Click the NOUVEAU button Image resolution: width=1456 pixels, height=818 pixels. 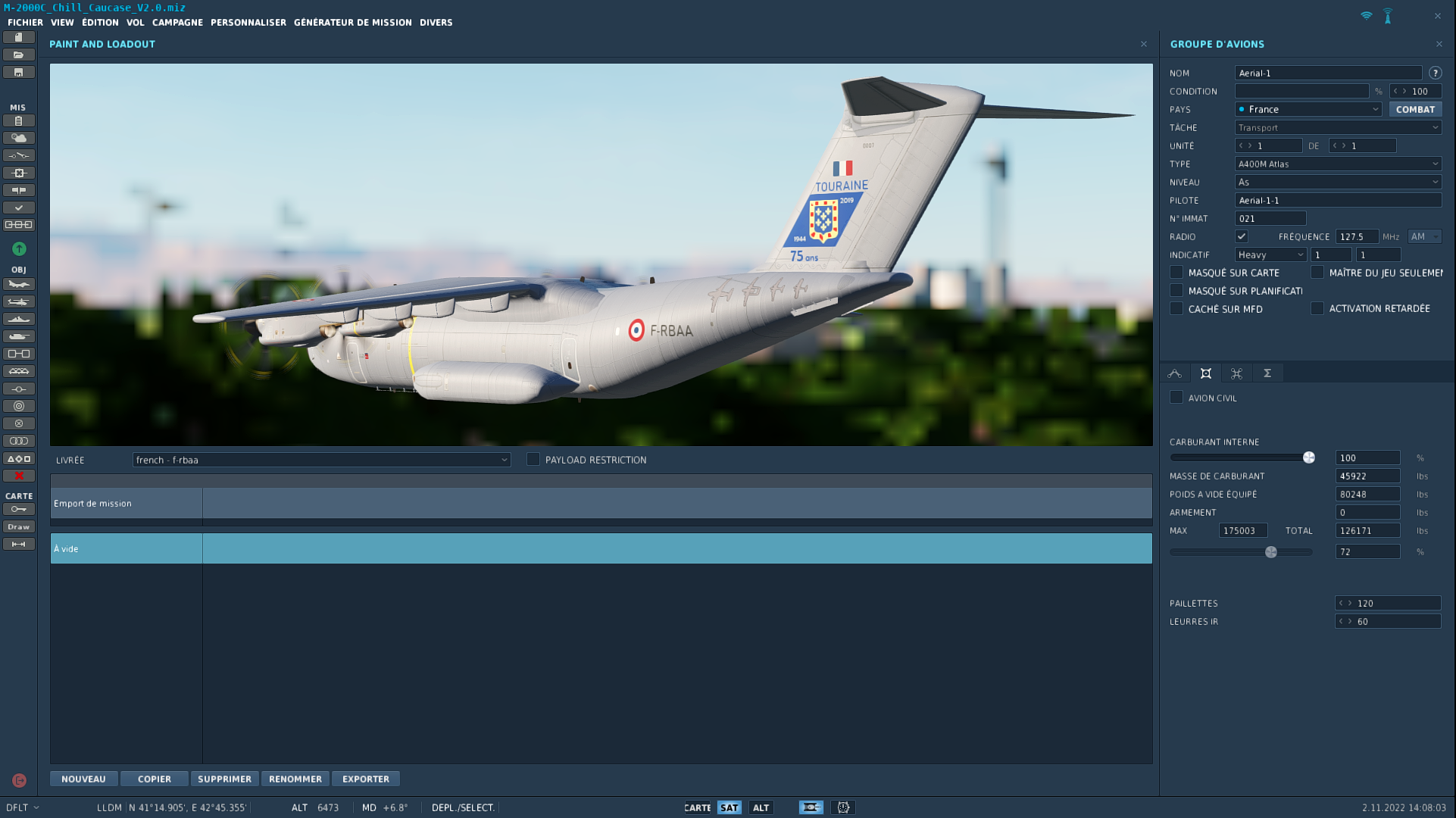click(84, 779)
